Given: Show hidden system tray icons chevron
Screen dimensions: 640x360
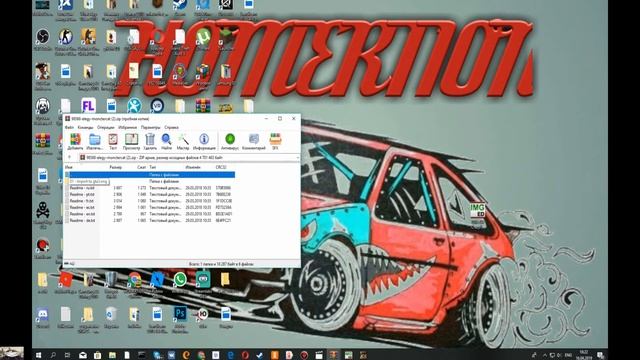Looking at the screenshot, I should pos(544,355).
